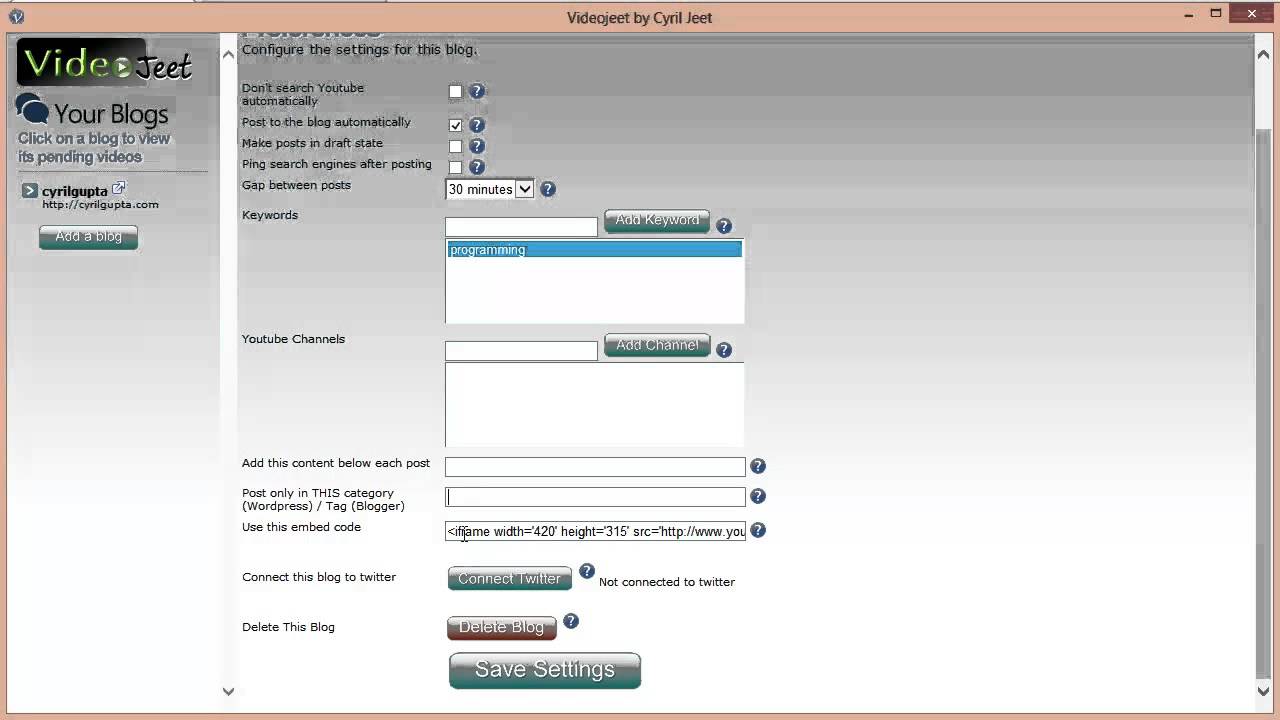Viewport: 1280px width, 720px height.
Task: Open help icon beside Add Channel
Action: [724, 350]
